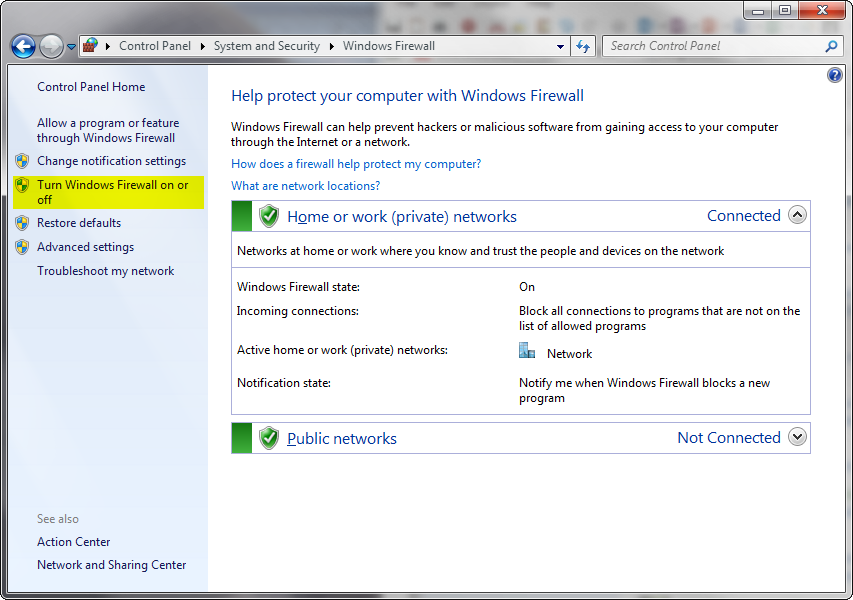Image resolution: width=853 pixels, height=600 pixels.
Task: Open What are network locations link
Action: coord(306,185)
